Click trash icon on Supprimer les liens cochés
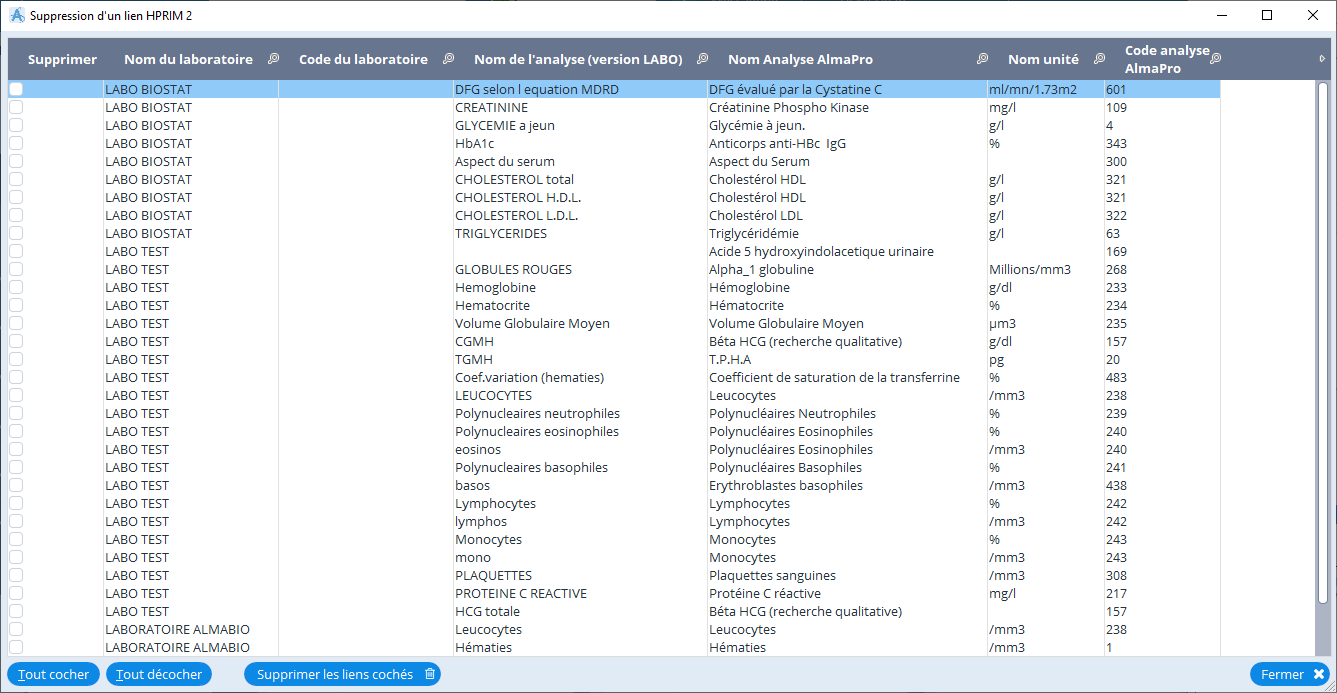The image size is (1337, 693). tap(430, 674)
